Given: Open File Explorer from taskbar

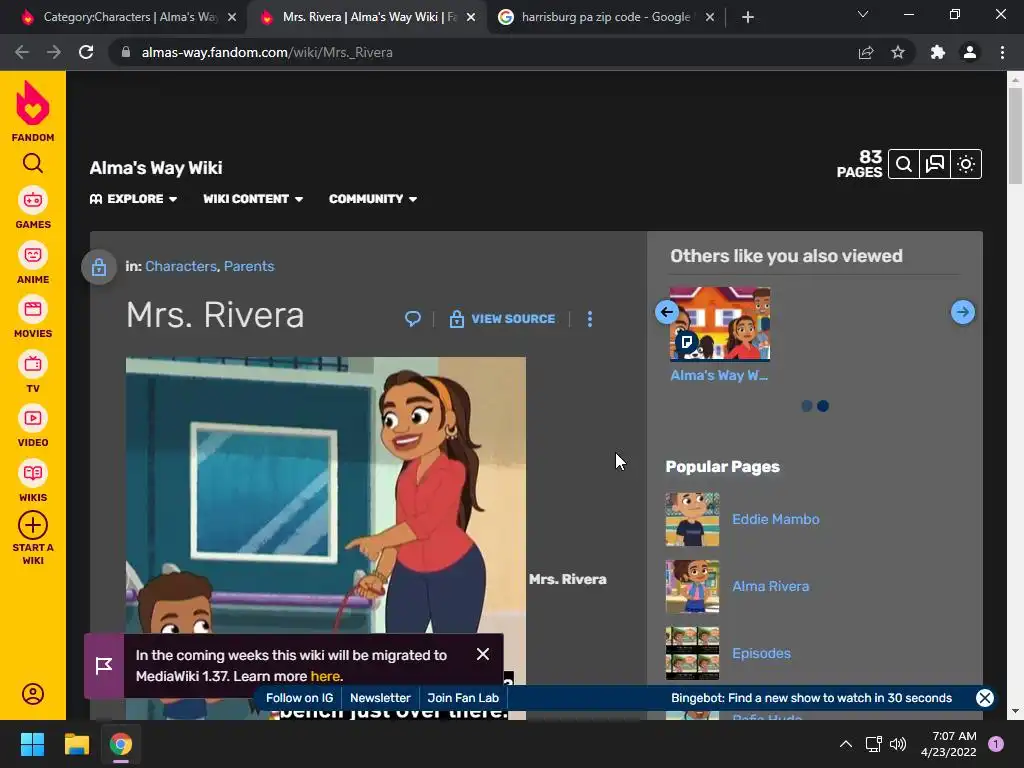Looking at the screenshot, I should coord(76,744).
